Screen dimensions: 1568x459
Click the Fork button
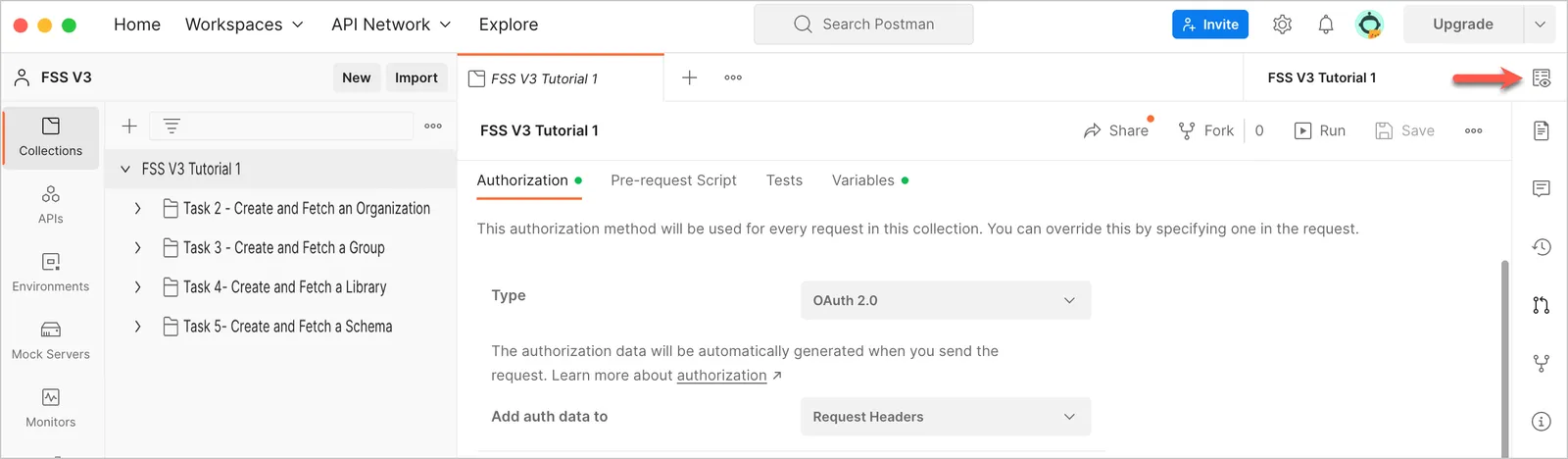coord(1206,130)
